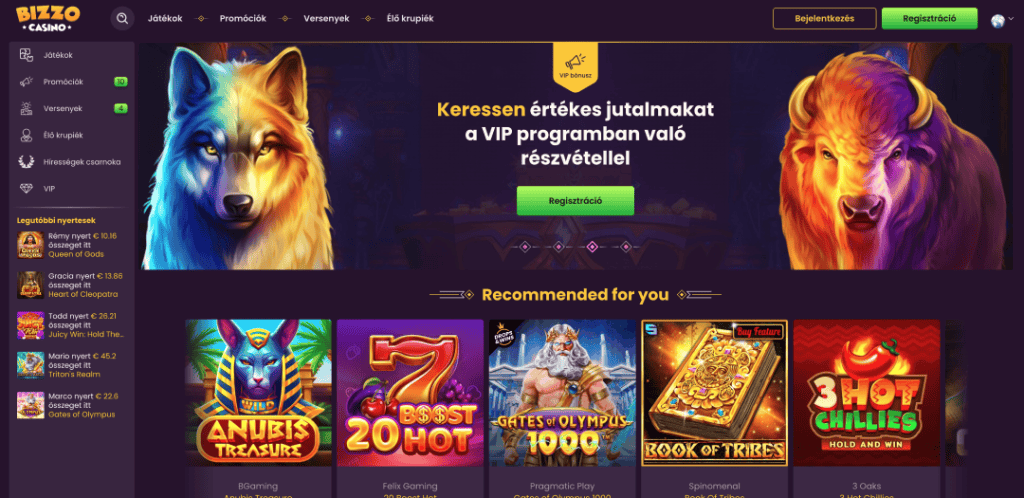Open the search magnifier icon
Image resolution: width=1024 pixels, height=498 pixels.
click(122, 18)
